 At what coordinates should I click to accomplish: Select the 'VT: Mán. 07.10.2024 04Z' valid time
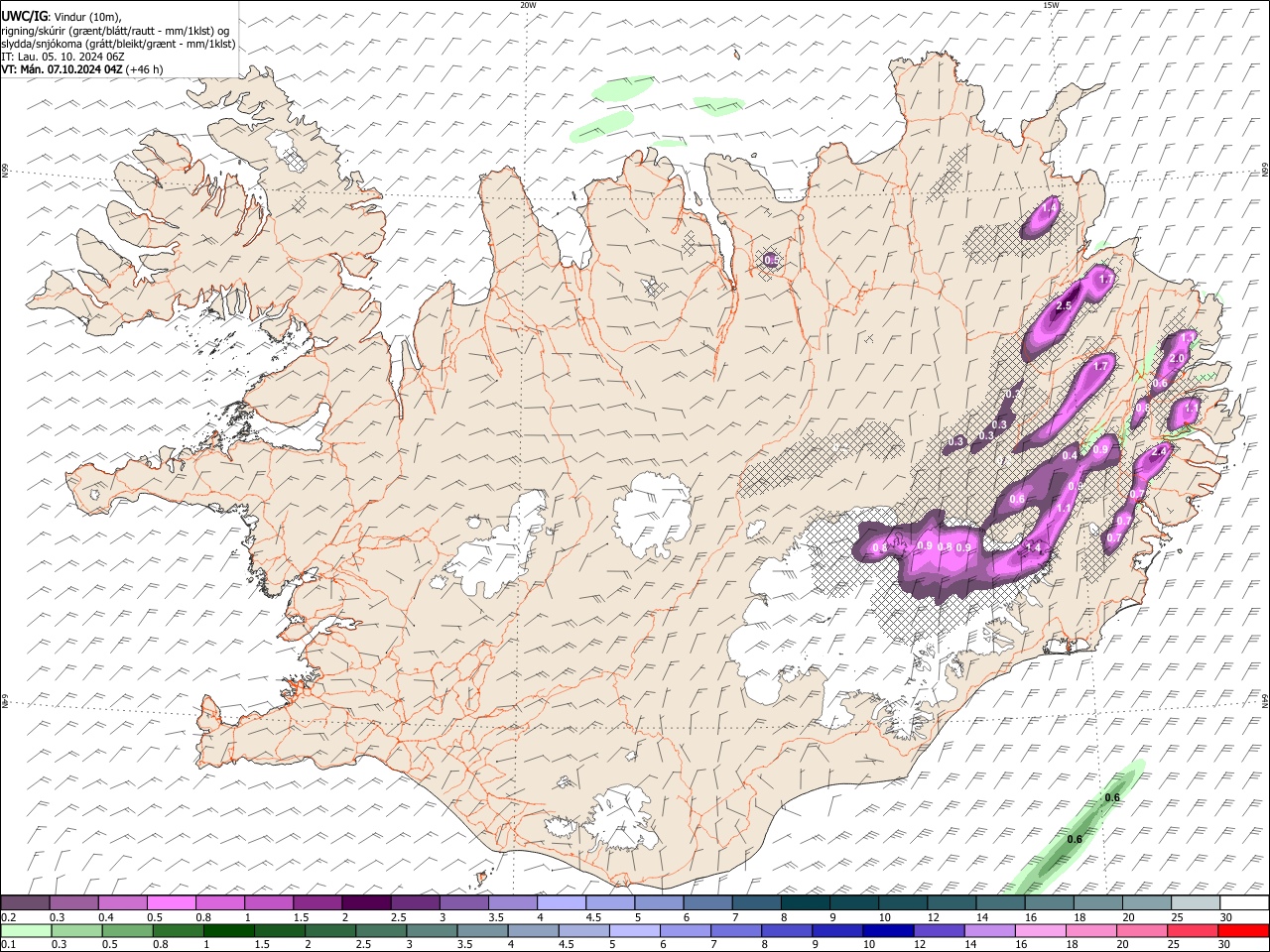pyautogui.click(x=62, y=69)
